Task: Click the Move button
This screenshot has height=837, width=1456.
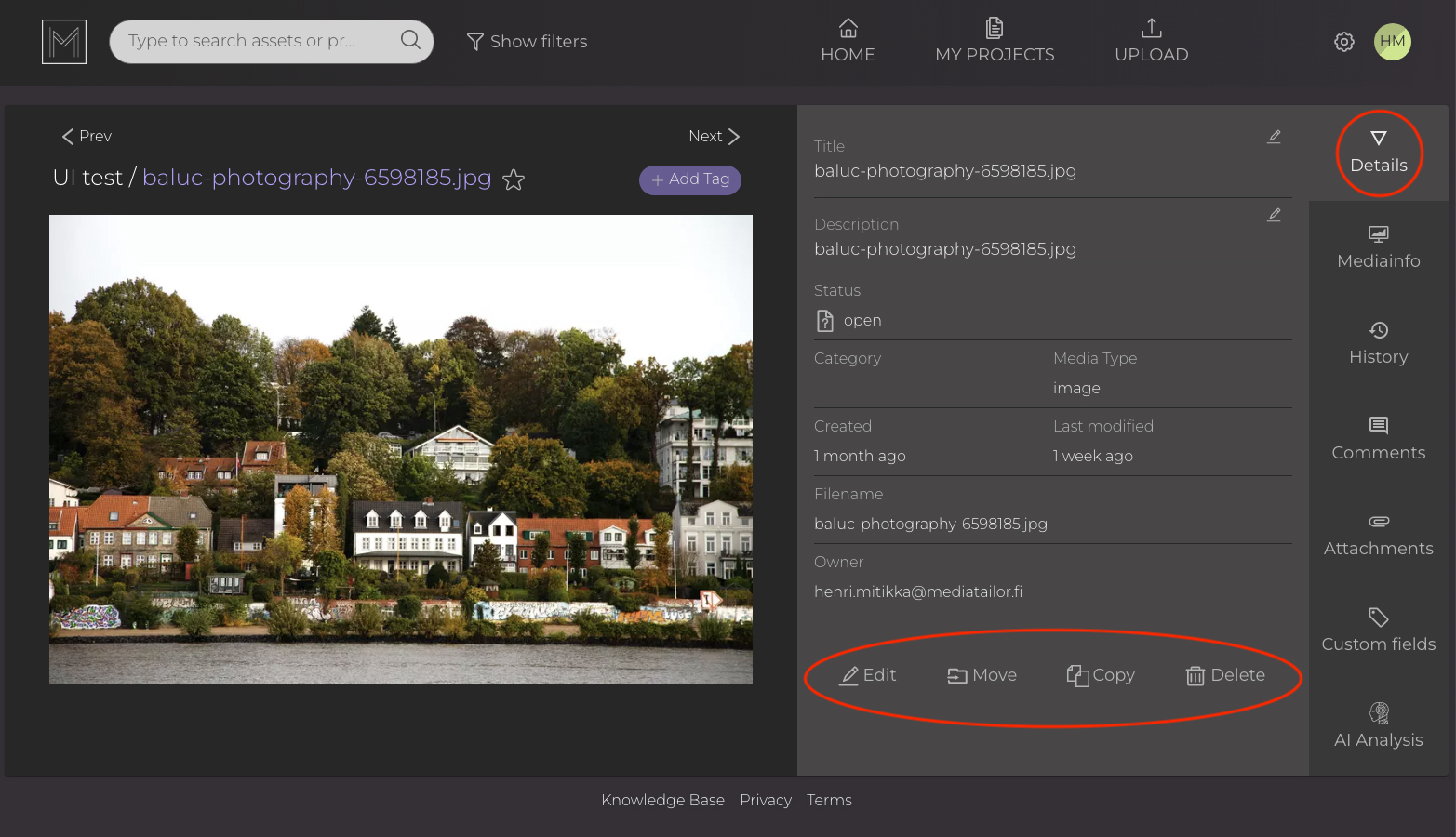Action: (x=982, y=675)
